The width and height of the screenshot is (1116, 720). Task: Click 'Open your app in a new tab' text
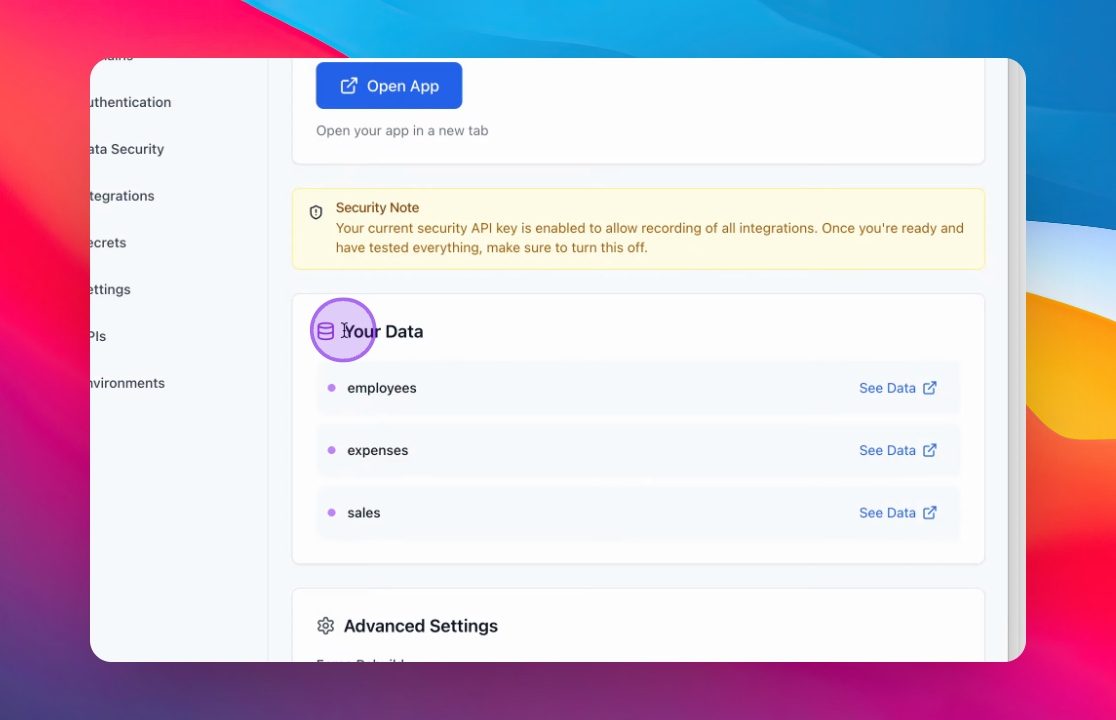(x=402, y=131)
